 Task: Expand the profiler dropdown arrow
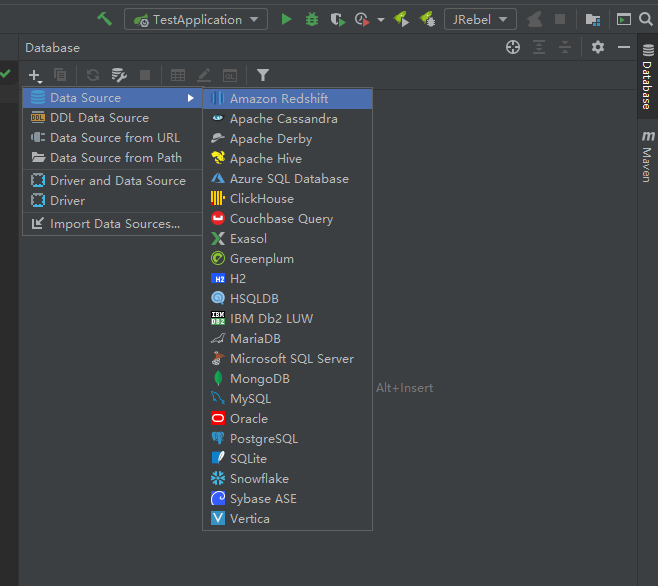coord(381,20)
